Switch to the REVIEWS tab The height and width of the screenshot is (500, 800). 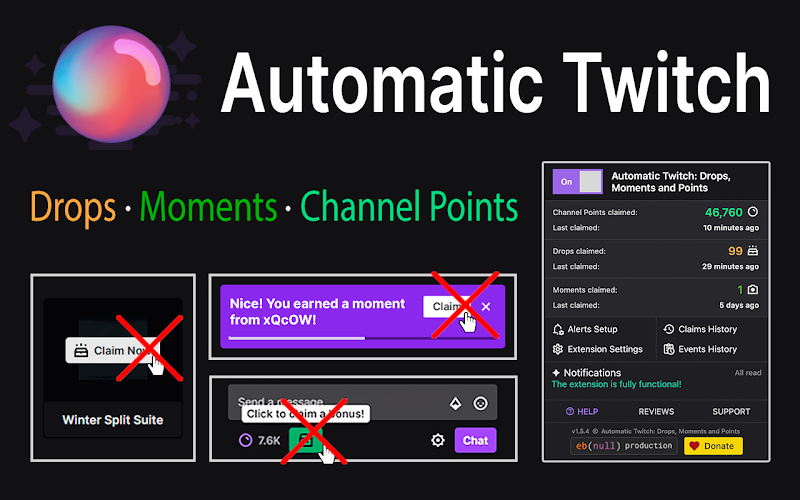pyautogui.click(x=656, y=411)
